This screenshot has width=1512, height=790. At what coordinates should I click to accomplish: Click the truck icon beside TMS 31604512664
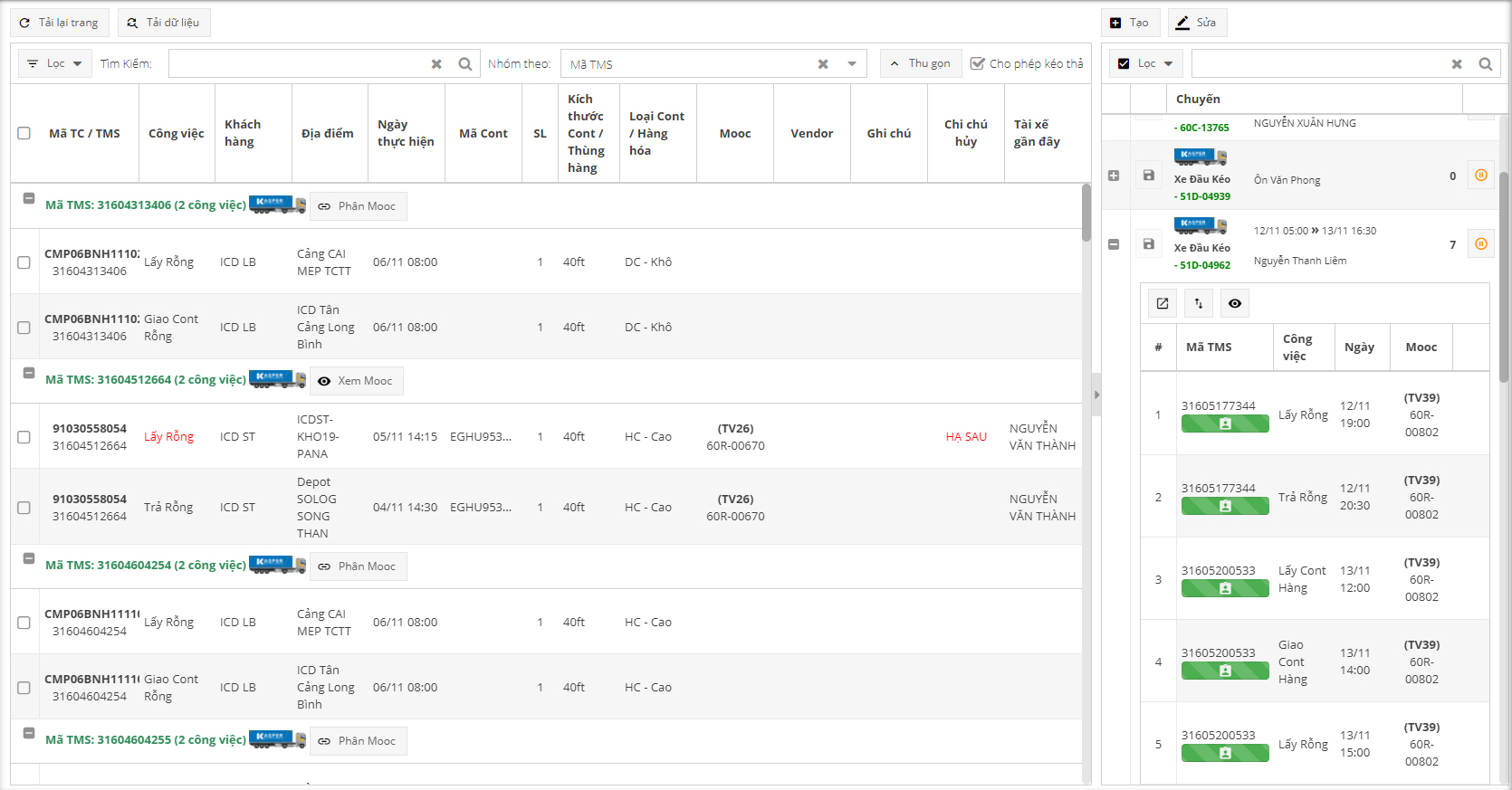pos(277,379)
